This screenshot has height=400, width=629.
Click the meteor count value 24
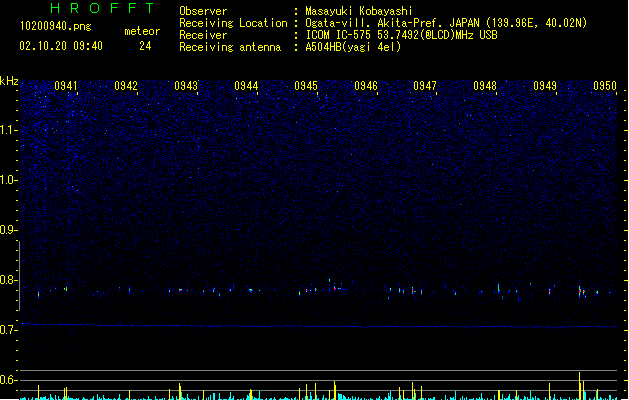coord(145,46)
